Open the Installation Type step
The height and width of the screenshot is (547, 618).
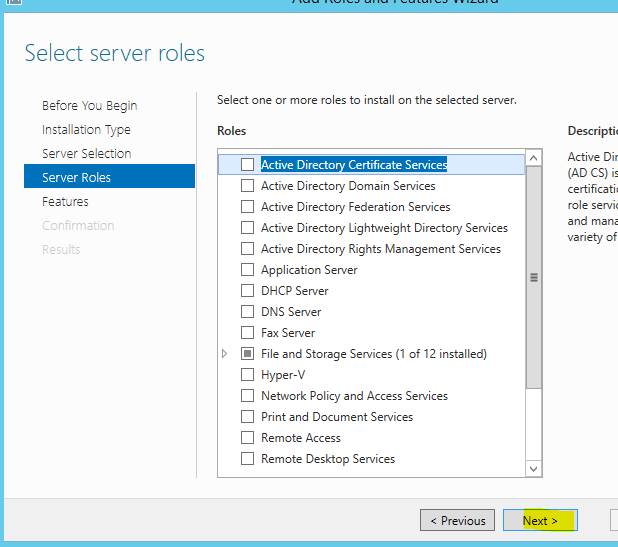86,130
